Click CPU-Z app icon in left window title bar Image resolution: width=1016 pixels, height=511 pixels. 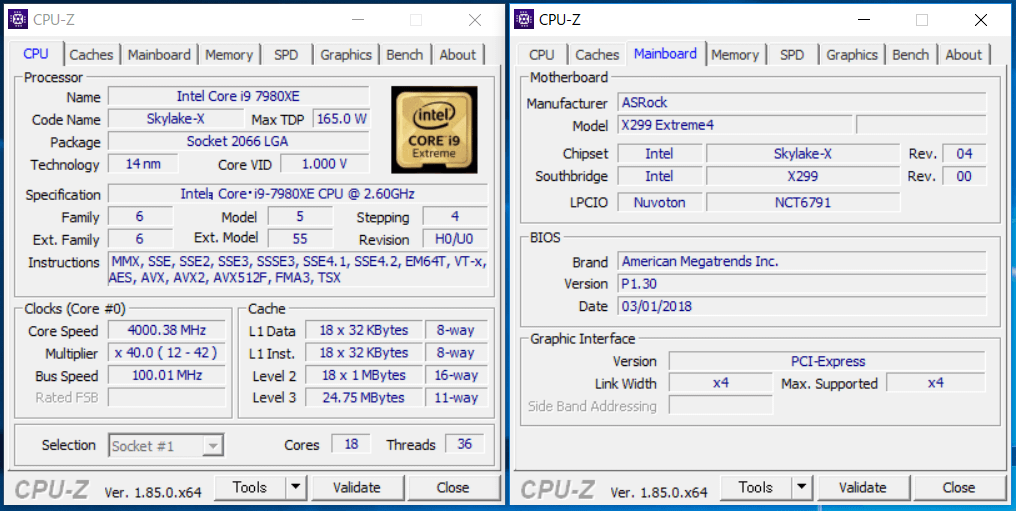click(18, 19)
